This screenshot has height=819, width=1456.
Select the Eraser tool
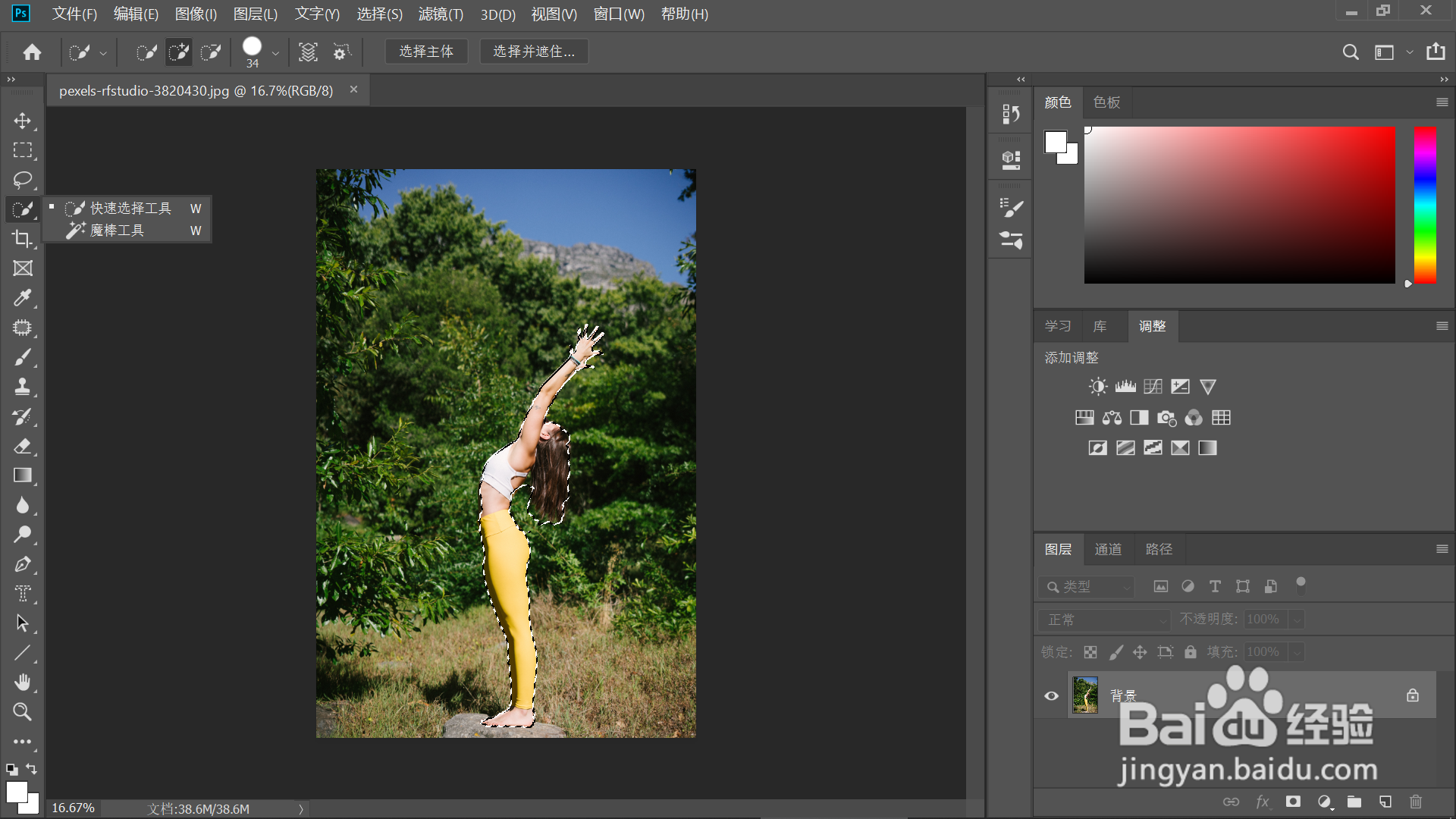23,446
